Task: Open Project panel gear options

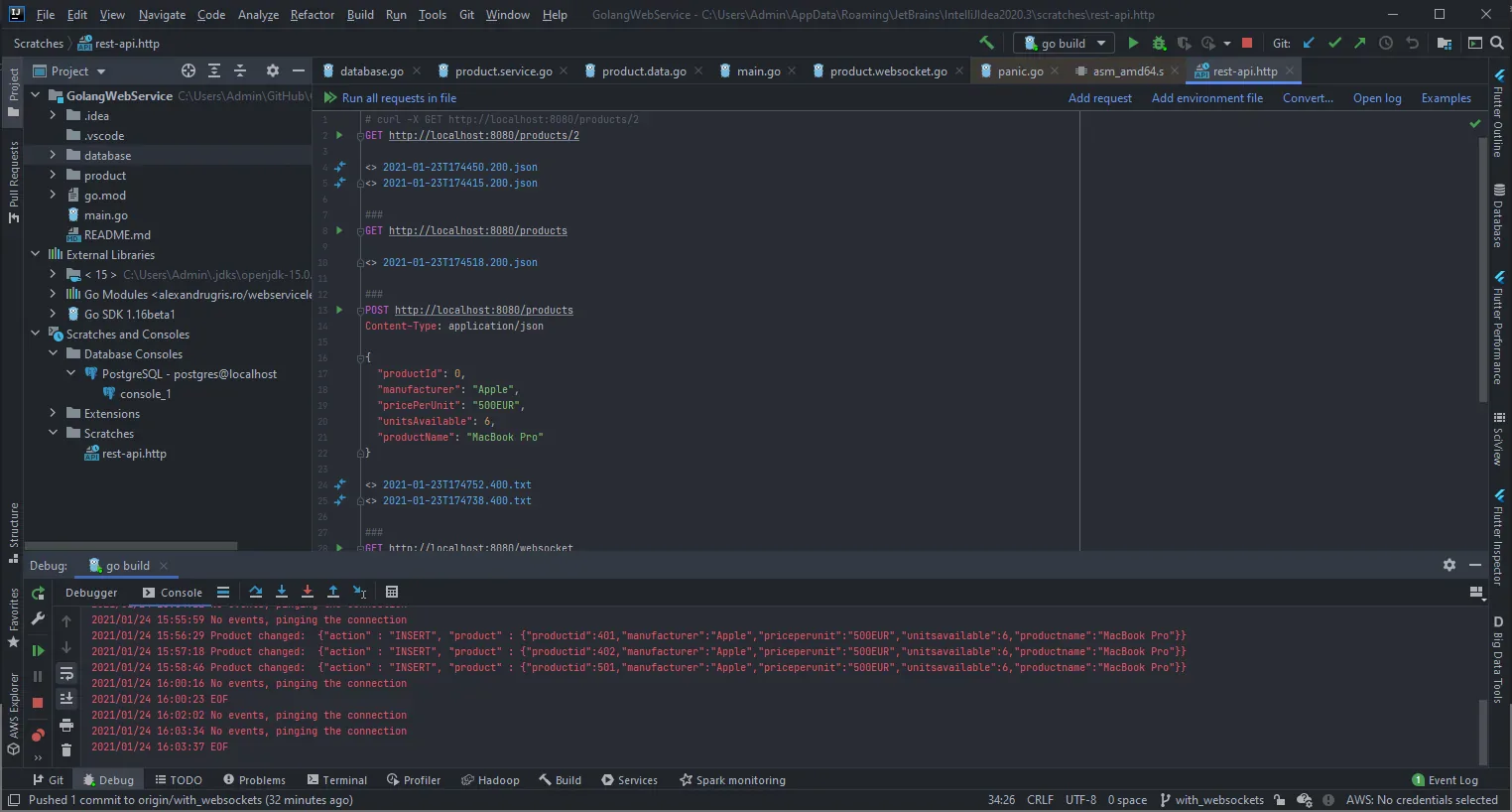Action: tap(273, 70)
